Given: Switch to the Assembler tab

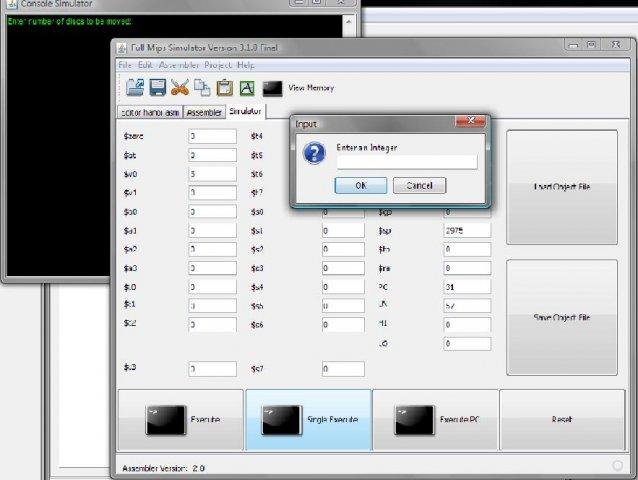Looking at the screenshot, I should pos(204,112).
